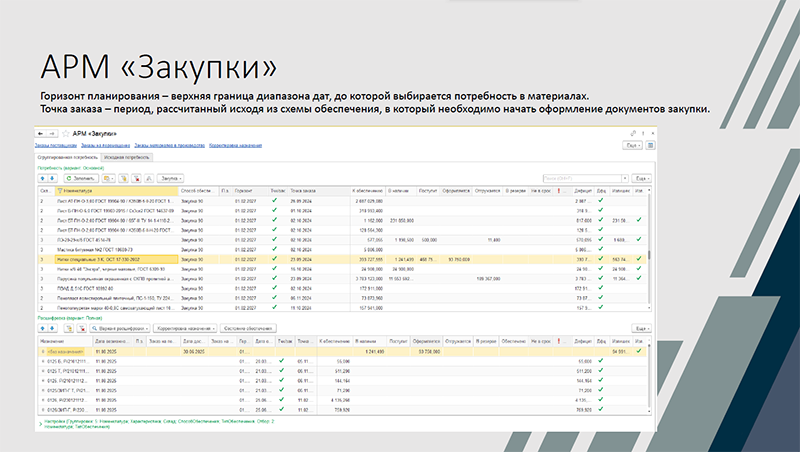This screenshot has height=452, width=800.
Task: Toggle Дфц checkmark in first upper table row
Action: pos(602,200)
